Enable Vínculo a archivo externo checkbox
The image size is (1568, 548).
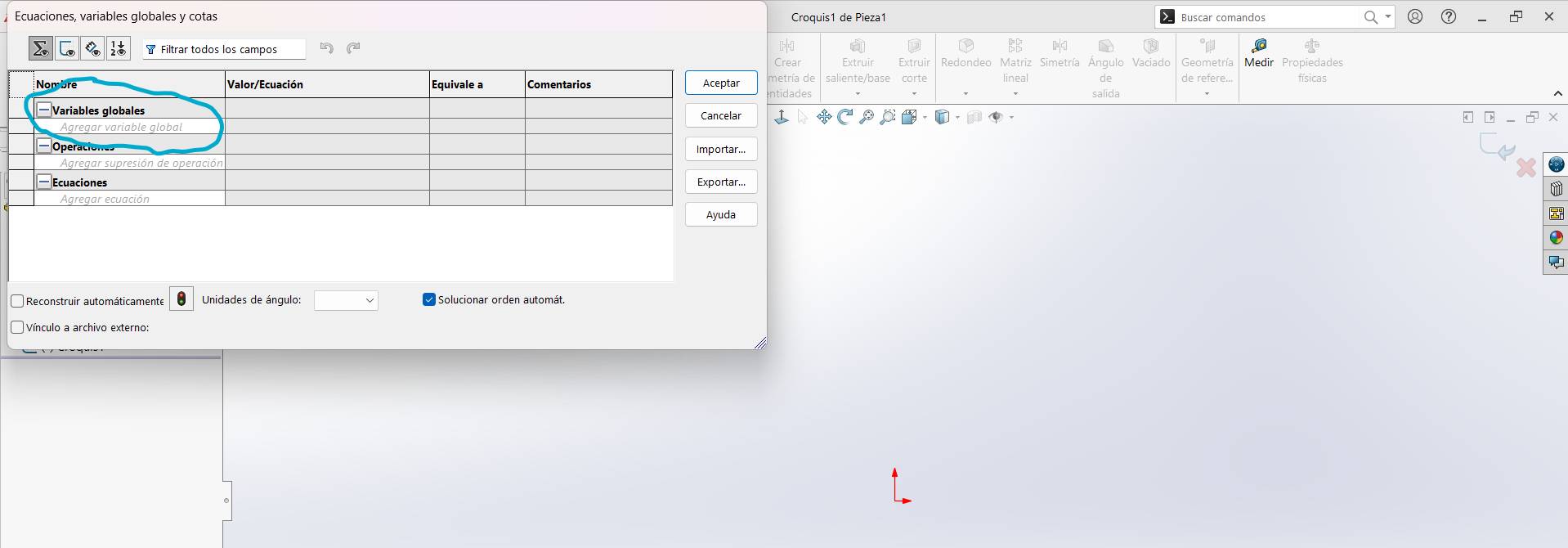[17, 327]
